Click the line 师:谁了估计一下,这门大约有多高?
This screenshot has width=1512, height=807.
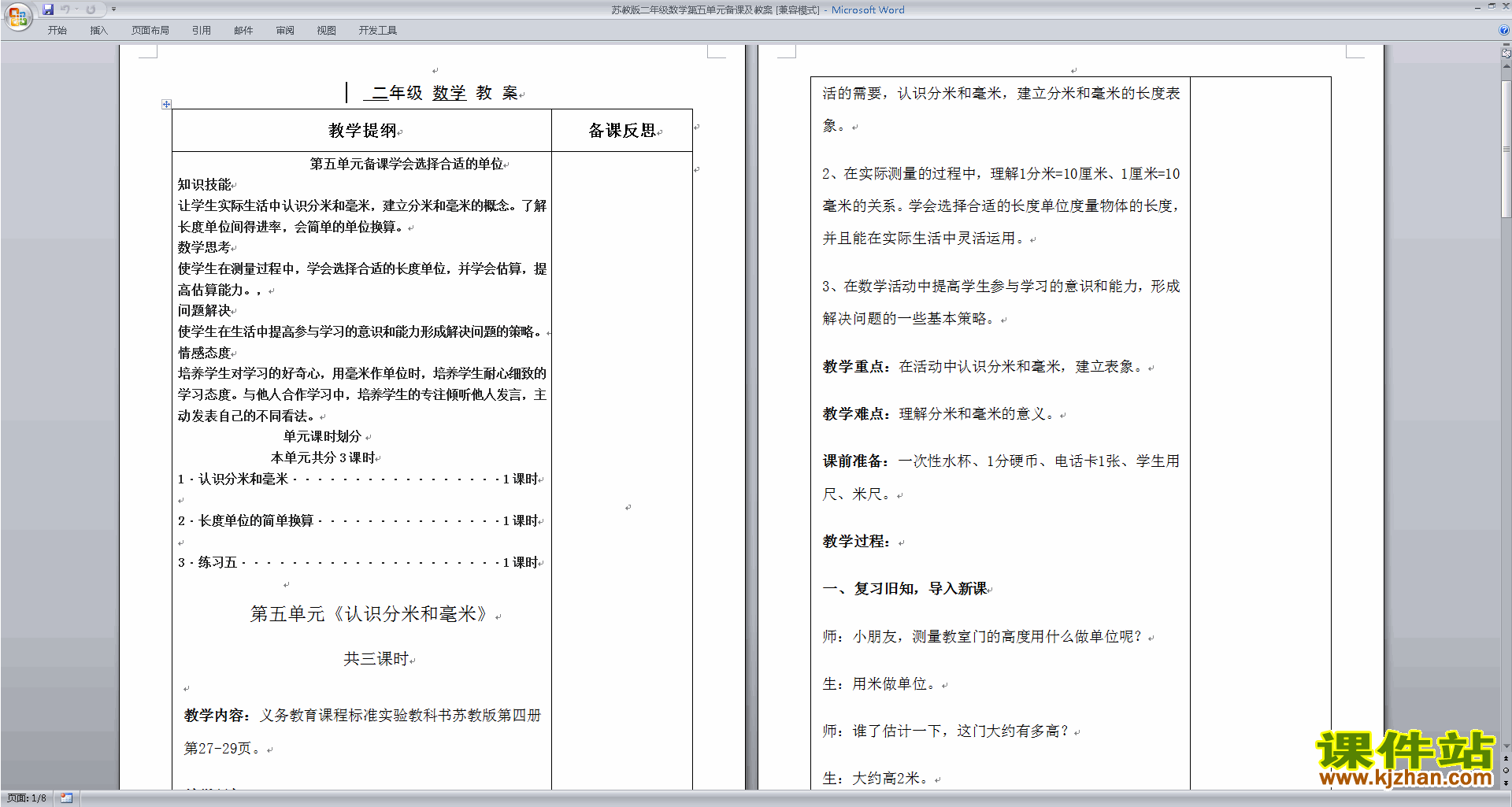947,731
